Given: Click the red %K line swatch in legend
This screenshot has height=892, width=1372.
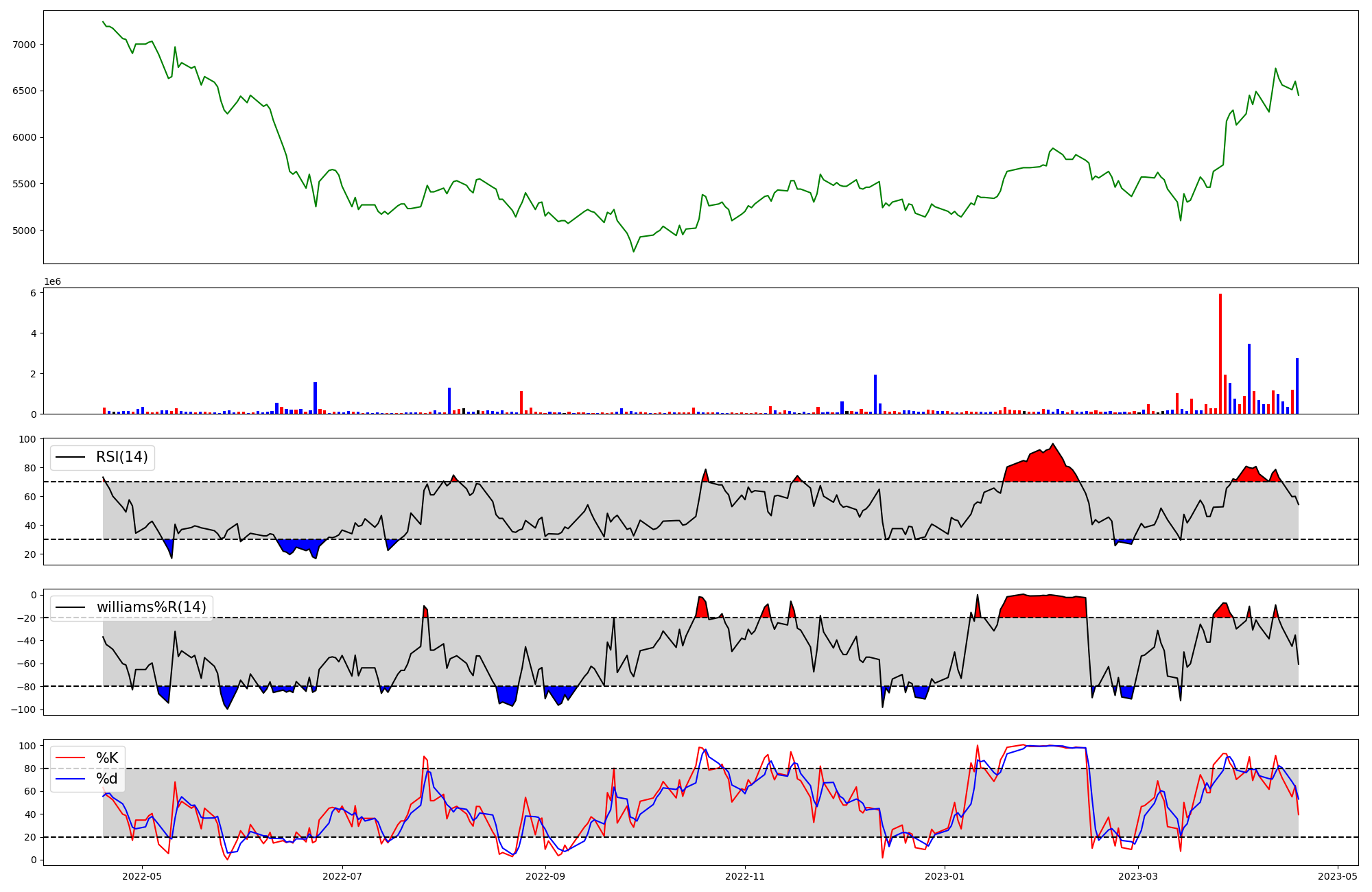Looking at the screenshot, I should pos(70,758).
